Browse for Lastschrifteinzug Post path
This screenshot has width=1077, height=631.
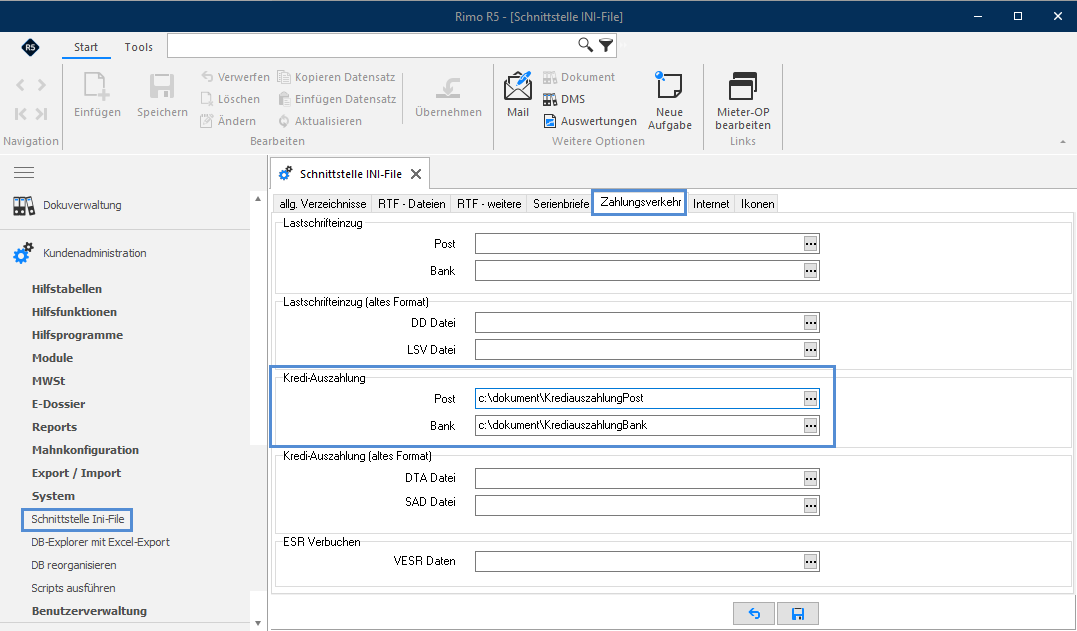(x=810, y=243)
